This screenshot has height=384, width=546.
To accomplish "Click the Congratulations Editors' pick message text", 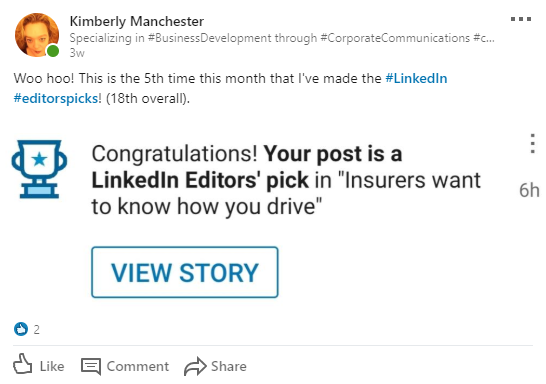I will 286,180.
